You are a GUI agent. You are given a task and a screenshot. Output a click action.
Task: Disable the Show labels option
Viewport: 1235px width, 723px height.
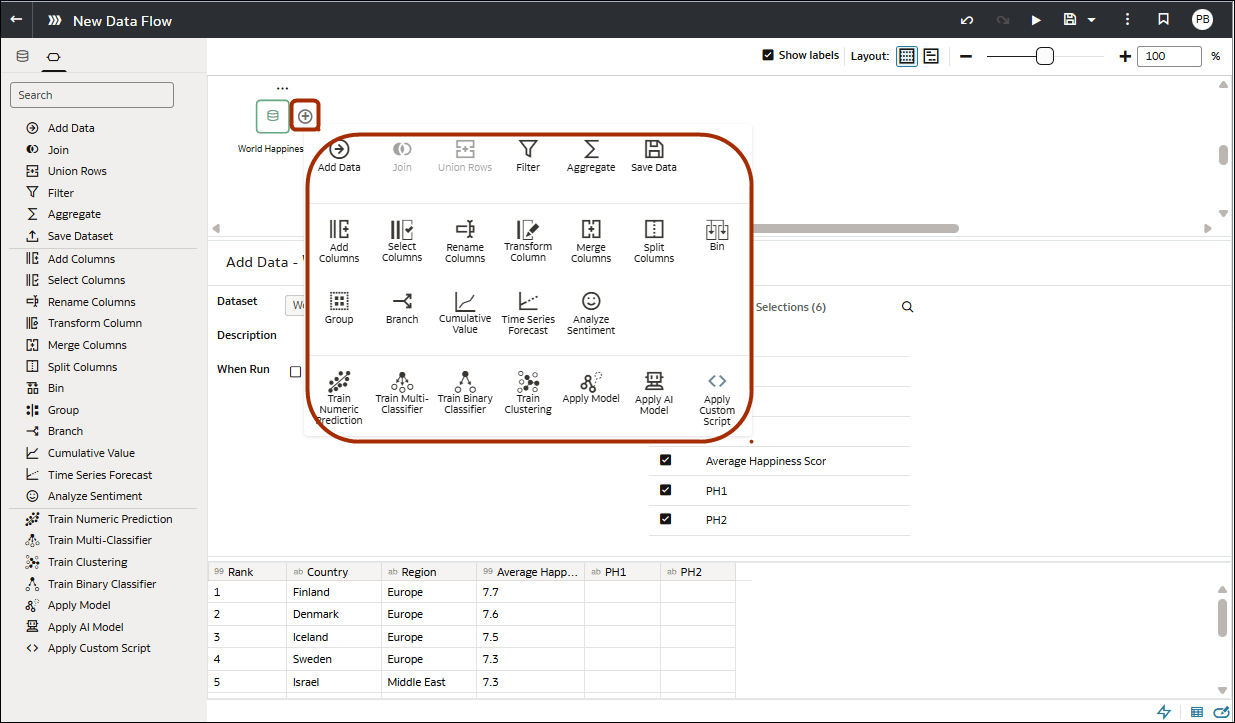(x=769, y=55)
